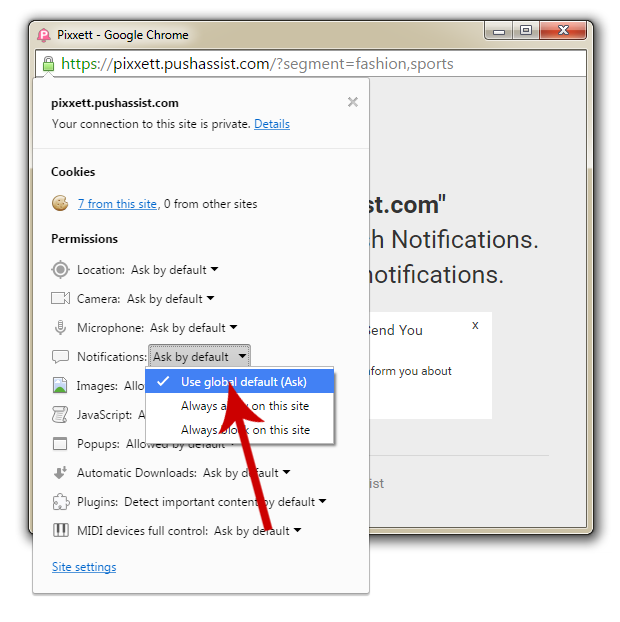The width and height of the screenshot is (620, 622).
Task: Click the cookie icon
Action: pyautogui.click(x=60, y=203)
